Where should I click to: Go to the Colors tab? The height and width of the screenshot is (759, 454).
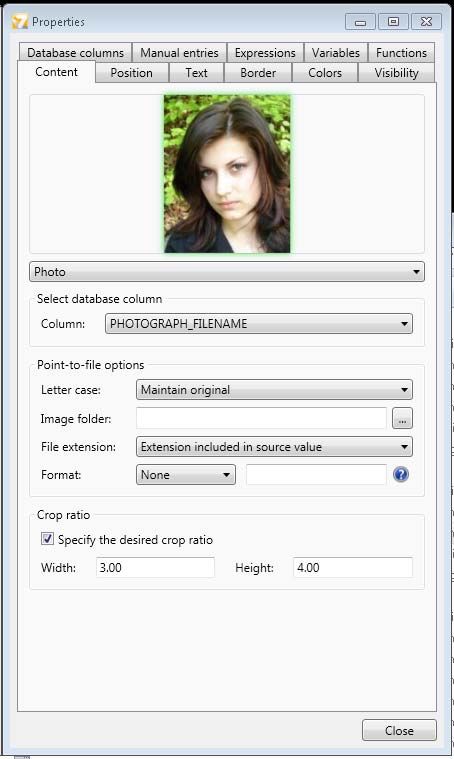(x=325, y=73)
